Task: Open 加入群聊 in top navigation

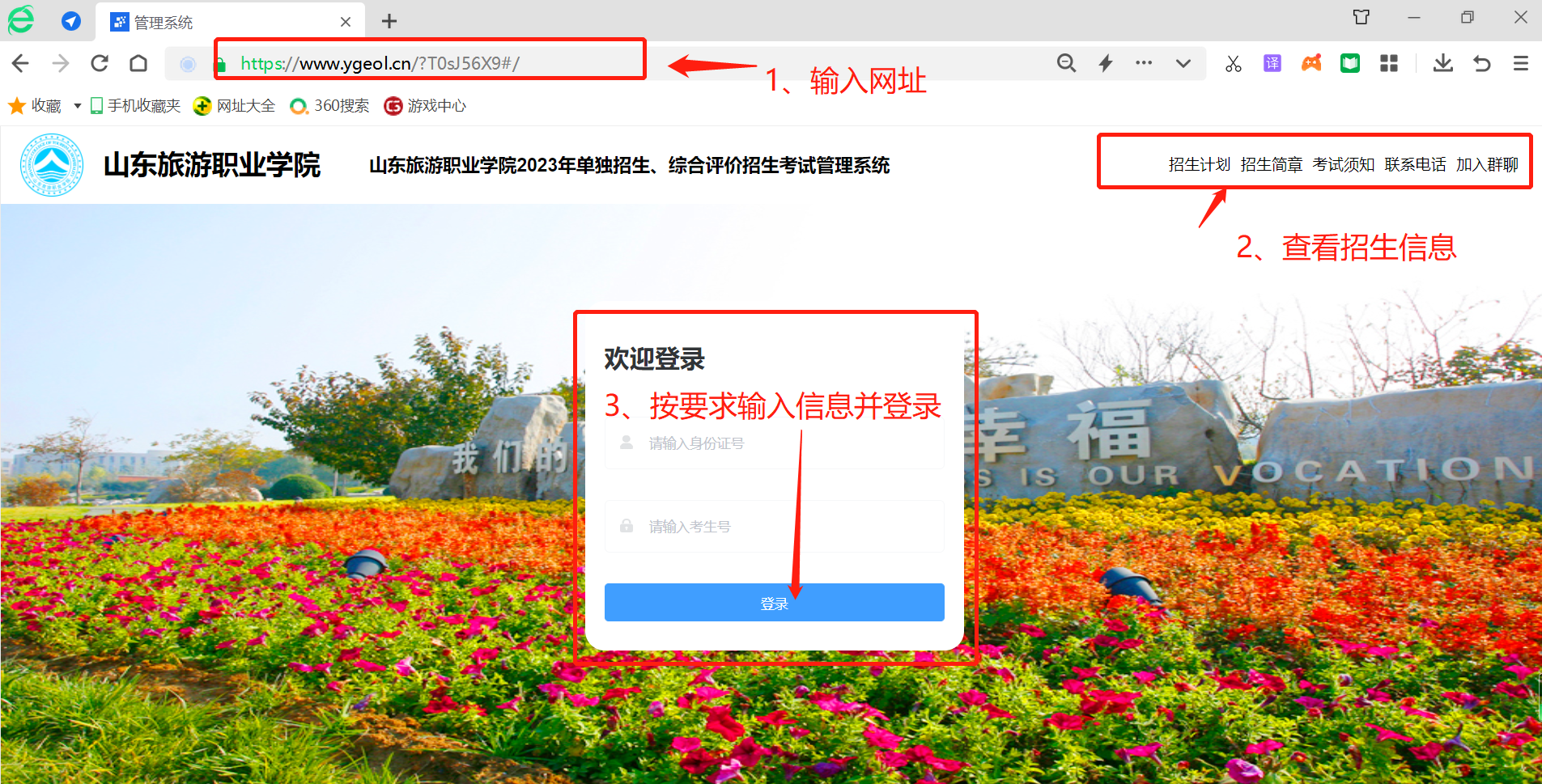Action: (1488, 165)
